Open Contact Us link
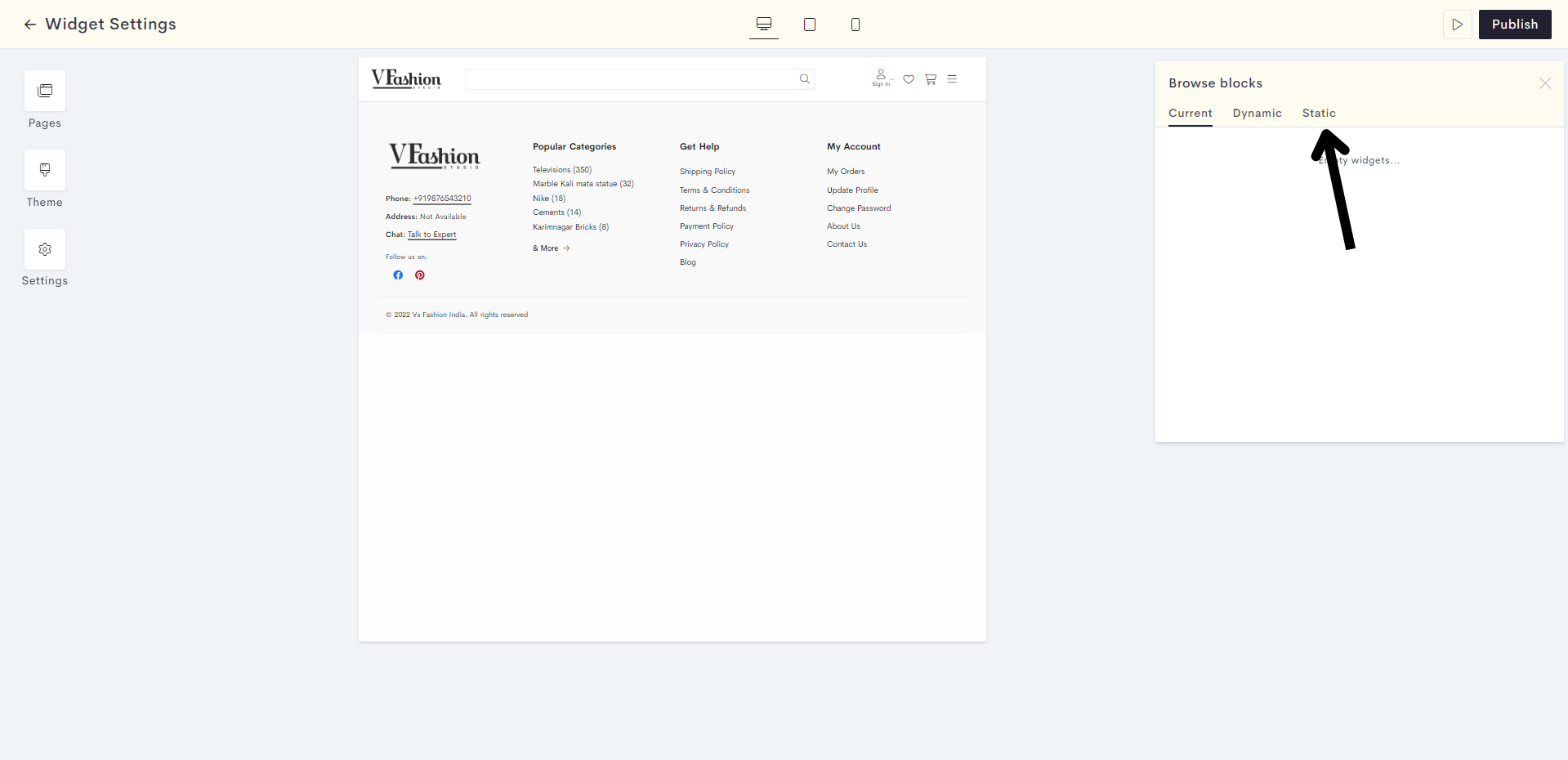 point(847,244)
